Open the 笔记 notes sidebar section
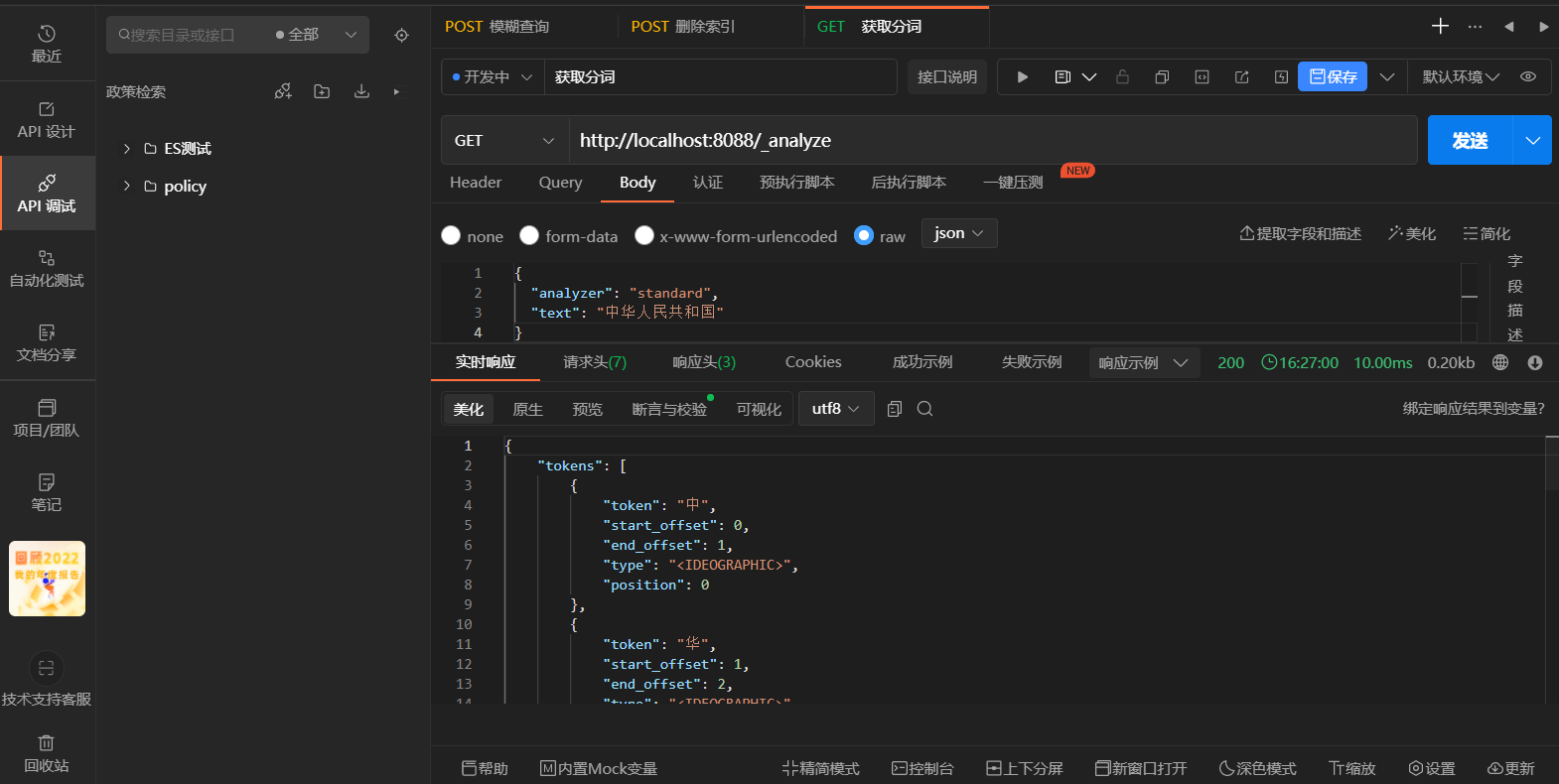Screen dimensions: 1559x784 (47, 492)
